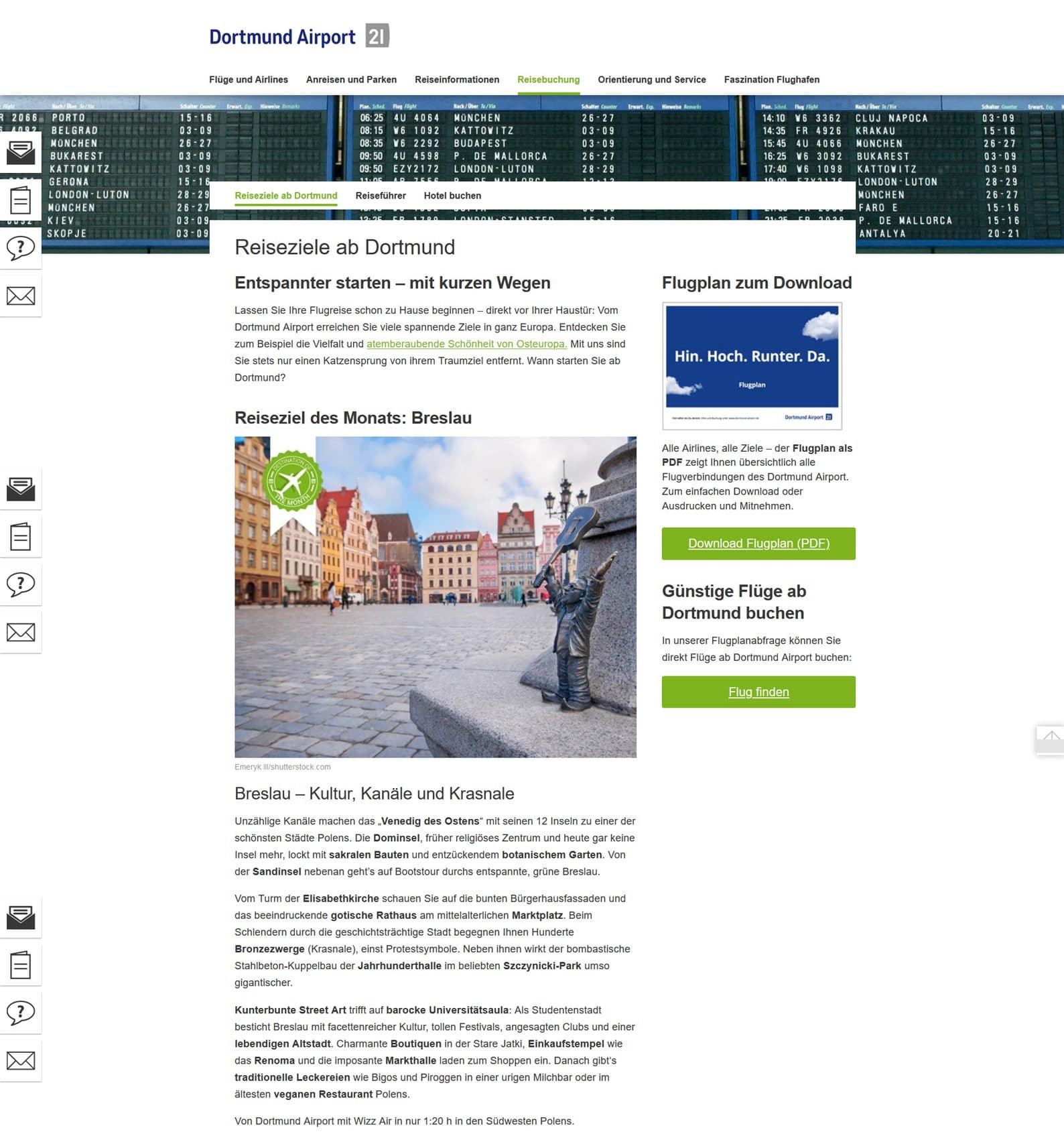Click envelope icon beside the Renoma line
1064x1134 pixels.
[x=21, y=1060]
